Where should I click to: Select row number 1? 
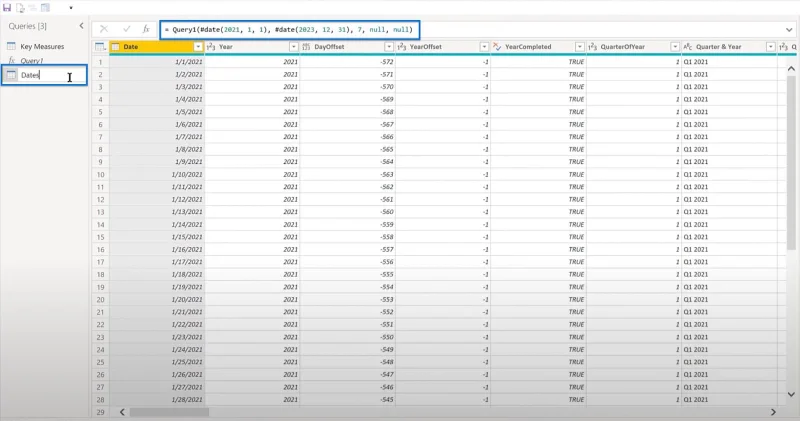[x=101, y=62]
